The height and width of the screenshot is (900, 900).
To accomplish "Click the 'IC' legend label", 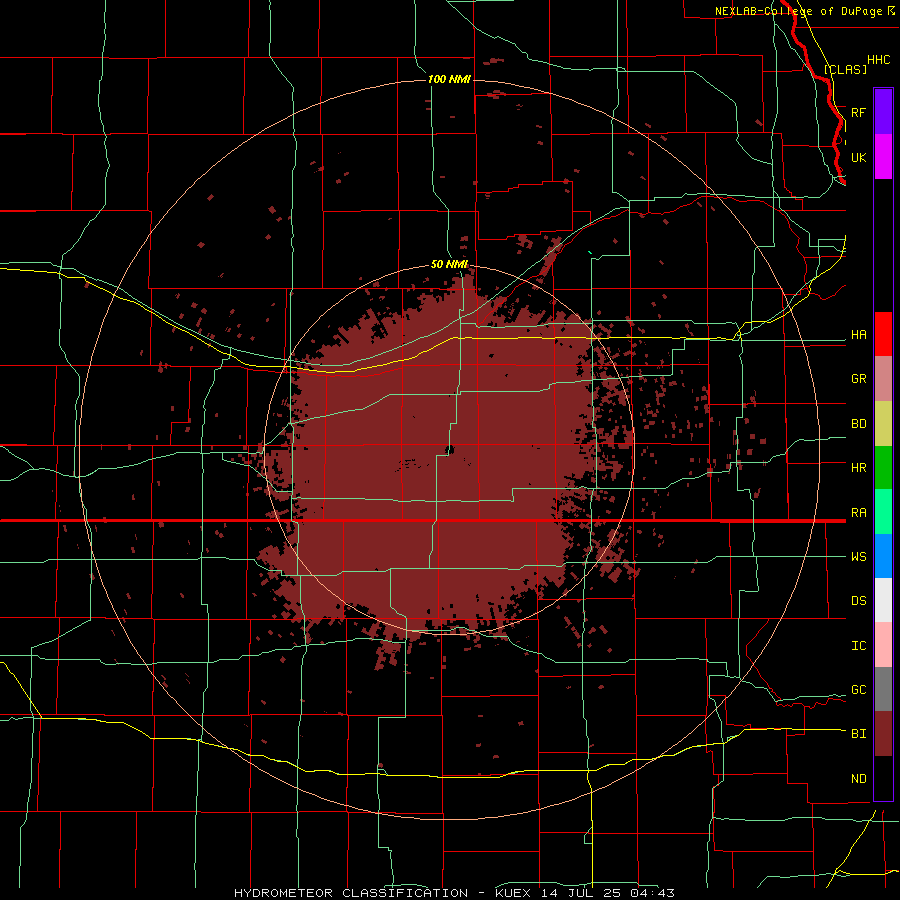I will tap(858, 646).
